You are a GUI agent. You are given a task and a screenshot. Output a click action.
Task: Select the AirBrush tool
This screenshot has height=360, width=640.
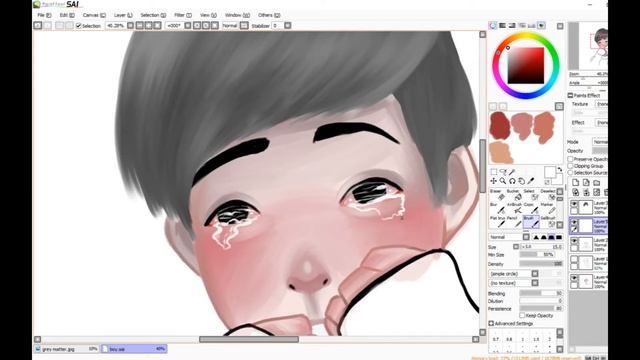(x=514, y=208)
